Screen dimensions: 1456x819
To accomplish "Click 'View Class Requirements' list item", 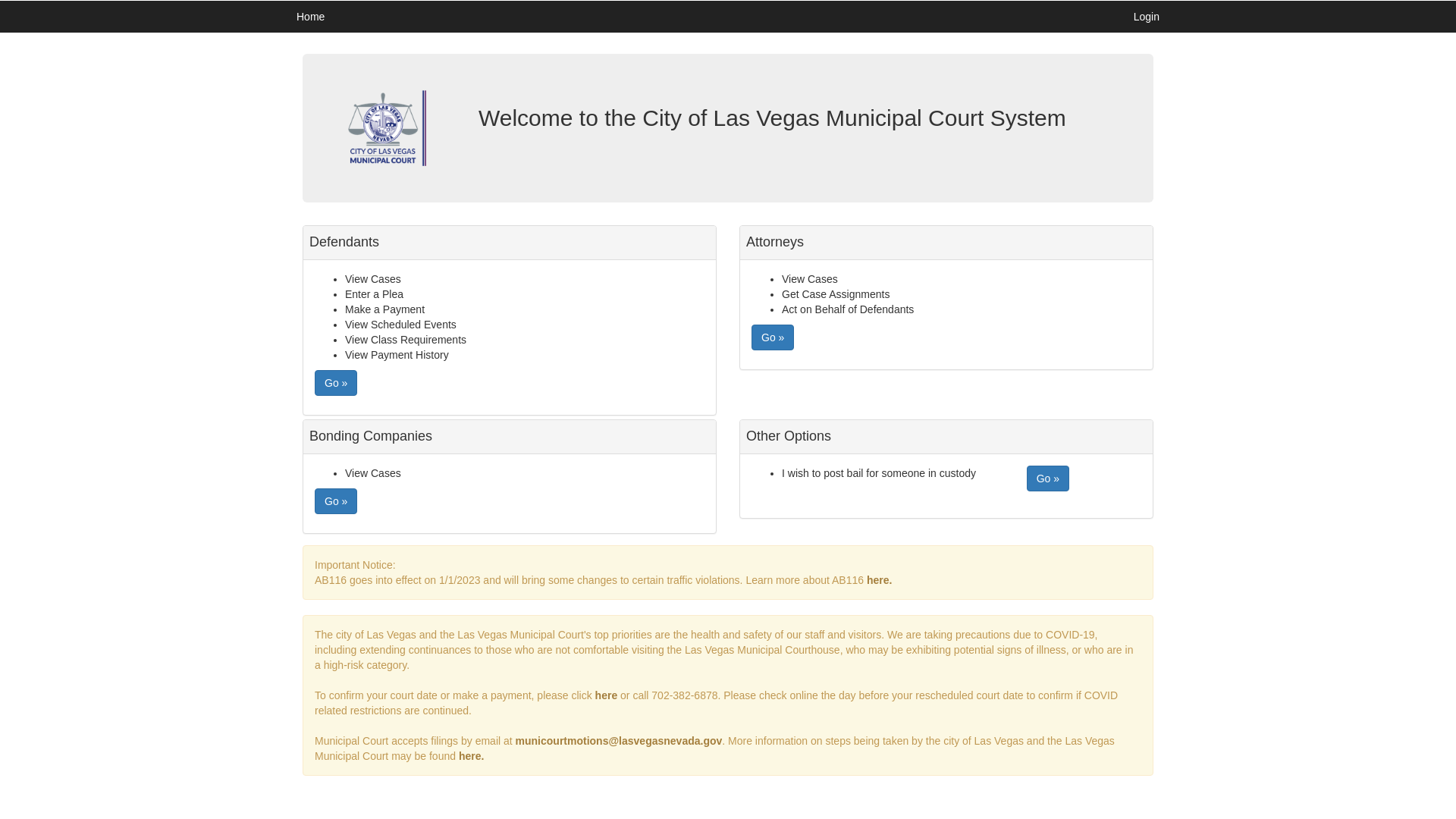I will click(x=406, y=340).
